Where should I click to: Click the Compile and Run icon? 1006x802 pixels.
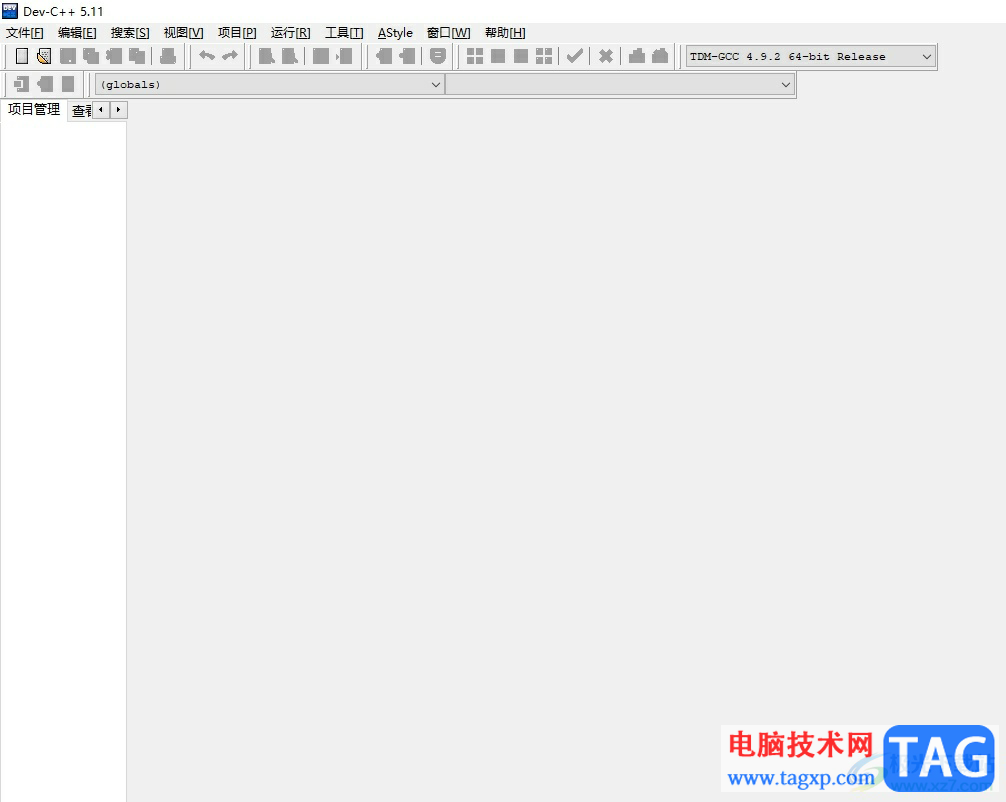[521, 56]
